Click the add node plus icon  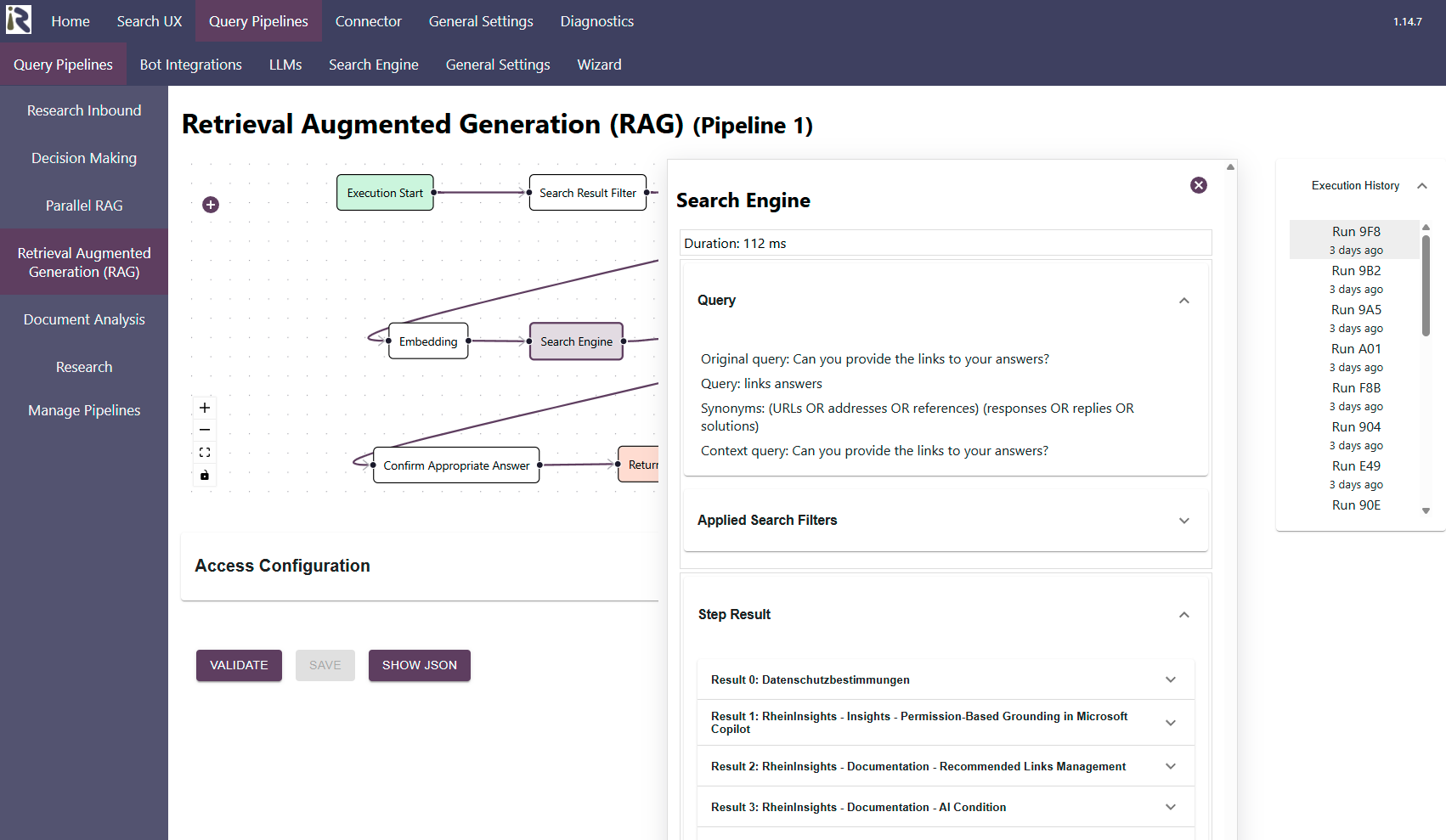(x=211, y=205)
